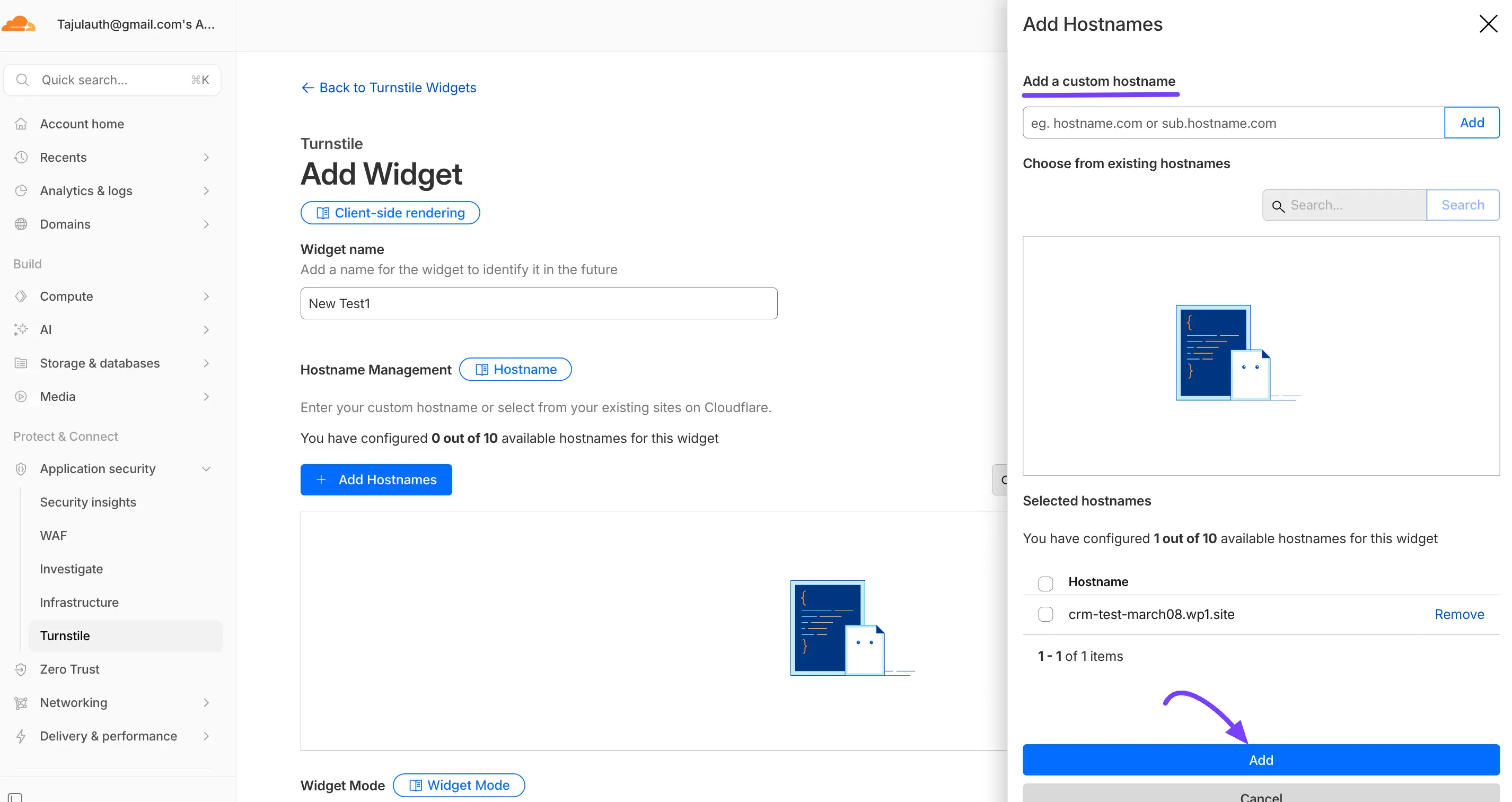Click the Zero Trust shield icon

21,669
